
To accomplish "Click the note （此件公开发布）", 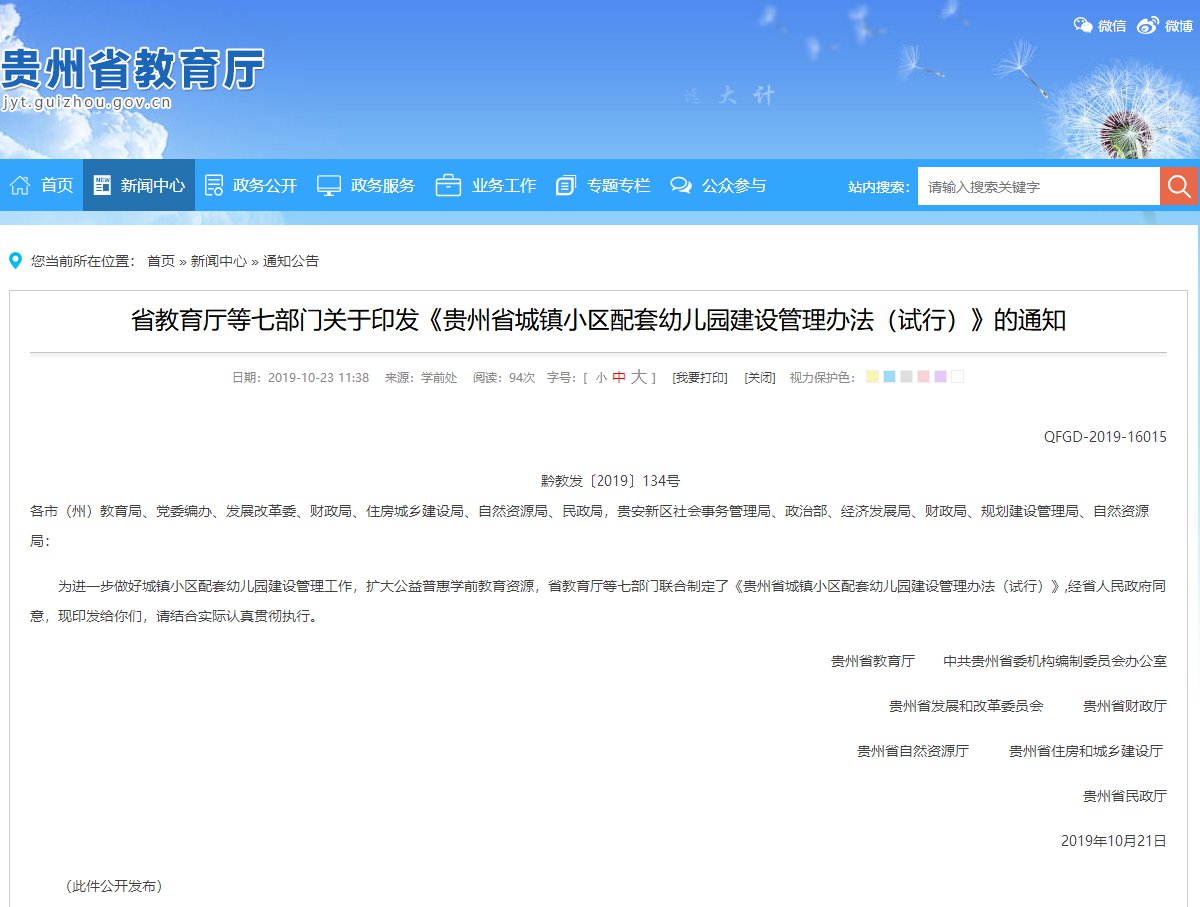I will [114, 886].
